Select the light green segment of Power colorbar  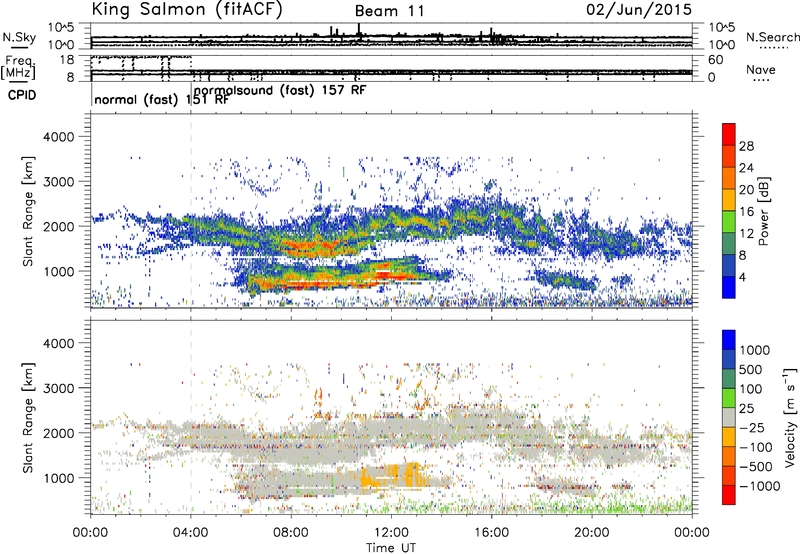coord(729,222)
